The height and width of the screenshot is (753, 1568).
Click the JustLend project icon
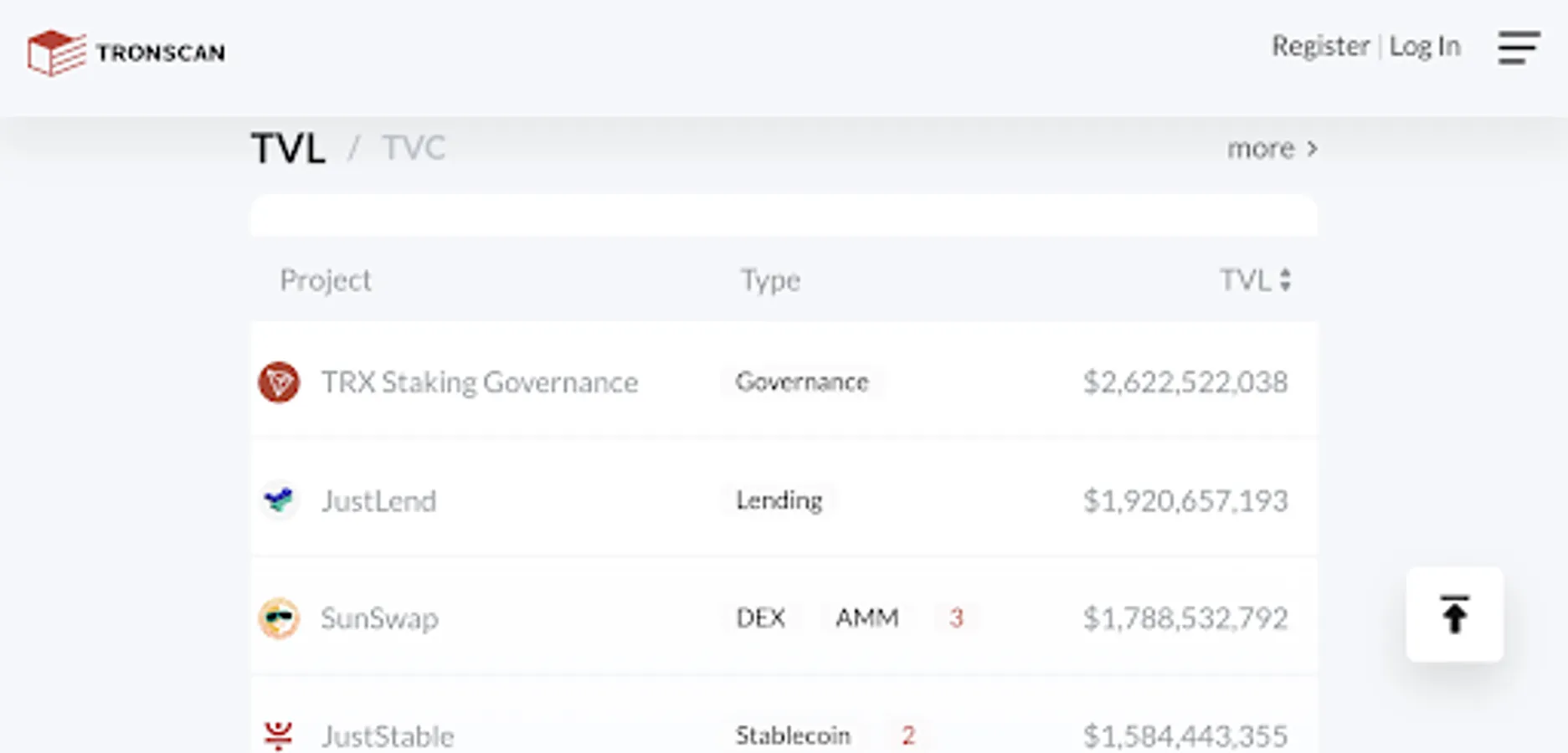click(279, 500)
